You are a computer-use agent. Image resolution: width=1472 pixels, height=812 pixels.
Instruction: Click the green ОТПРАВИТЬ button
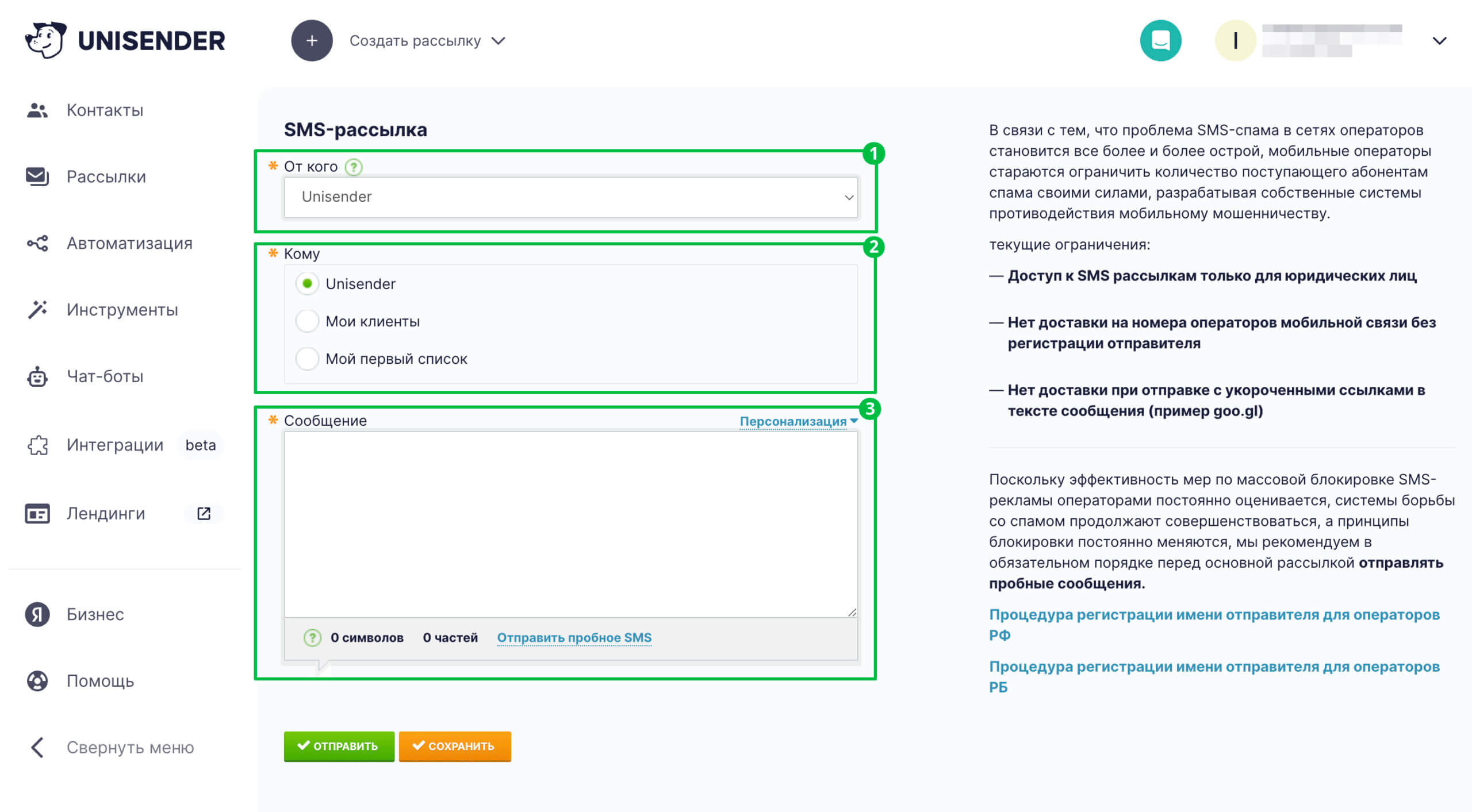[339, 746]
